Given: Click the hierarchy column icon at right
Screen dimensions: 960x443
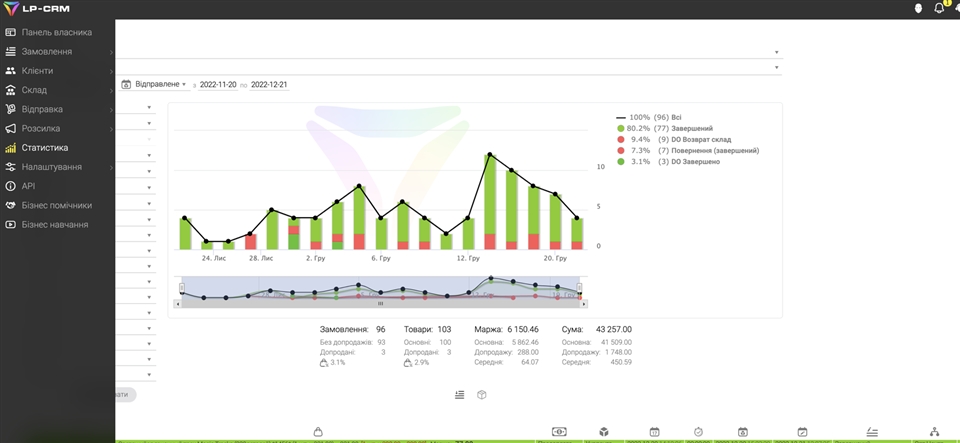Looking at the screenshot, I should 934,432.
